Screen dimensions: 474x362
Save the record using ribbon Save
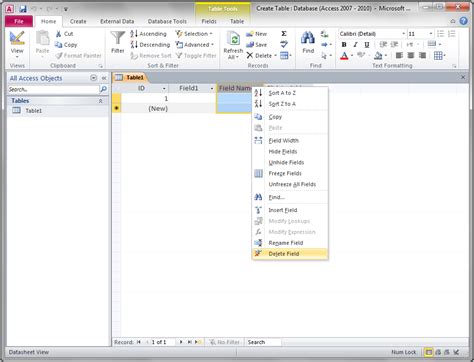tap(256, 45)
